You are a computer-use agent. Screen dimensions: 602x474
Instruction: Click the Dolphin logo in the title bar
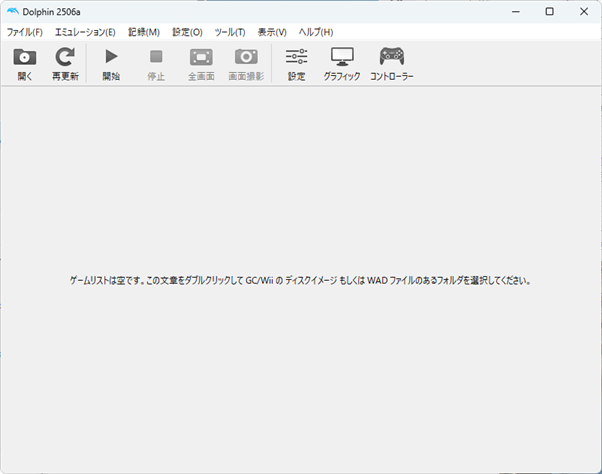coord(12,11)
